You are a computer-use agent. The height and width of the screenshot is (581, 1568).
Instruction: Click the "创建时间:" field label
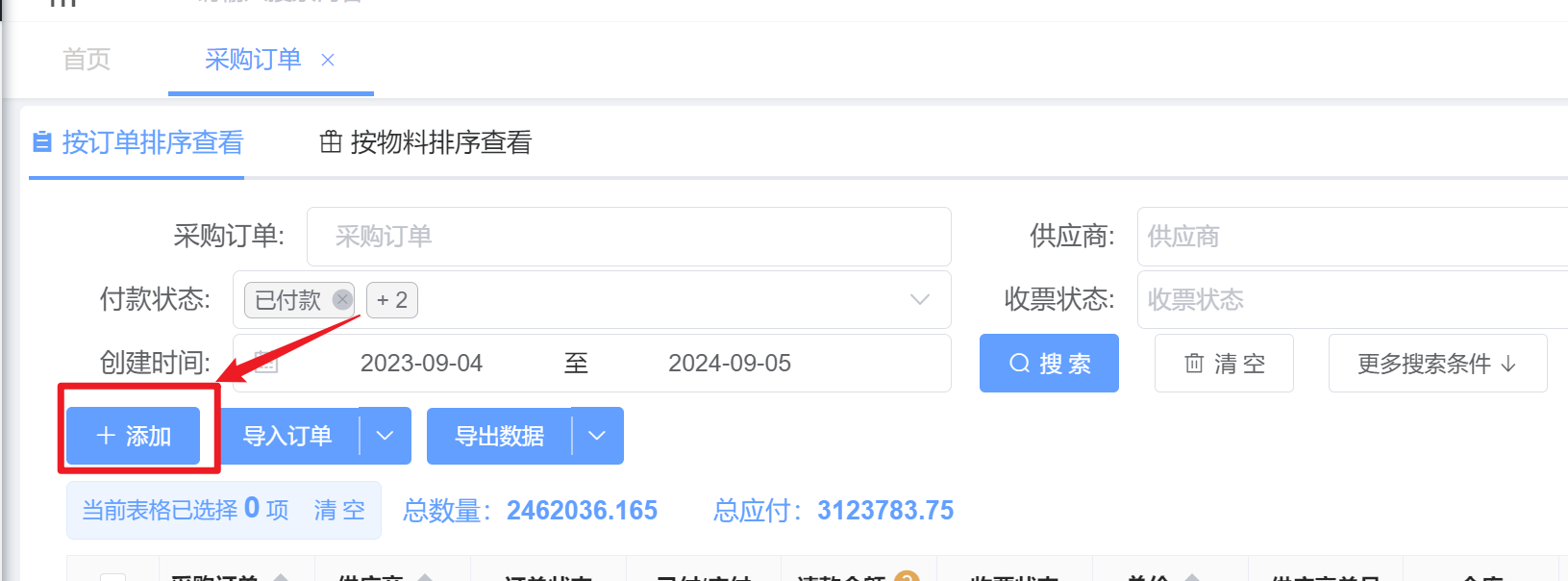click(155, 364)
